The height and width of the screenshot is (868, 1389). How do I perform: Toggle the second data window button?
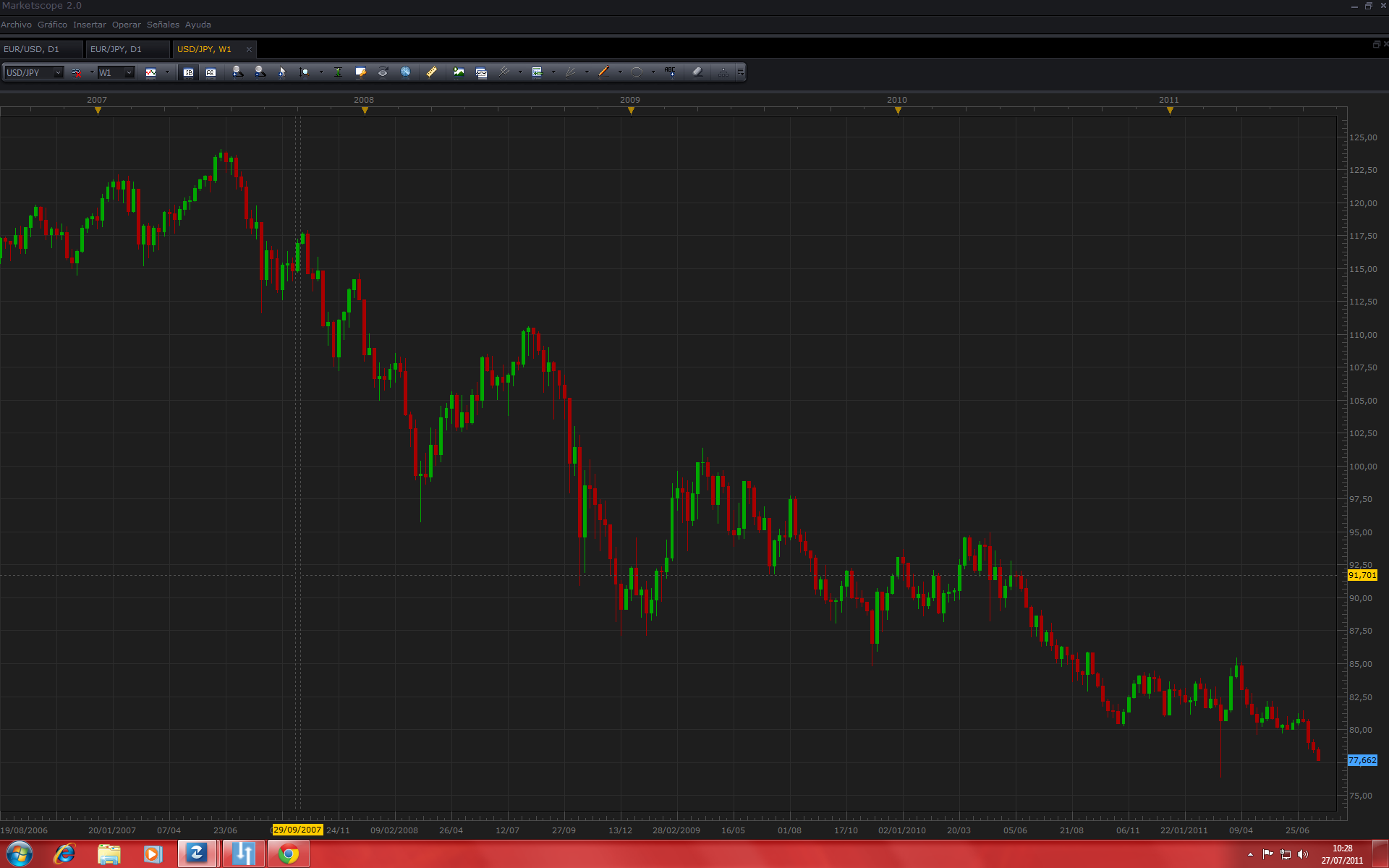tap(211, 72)
